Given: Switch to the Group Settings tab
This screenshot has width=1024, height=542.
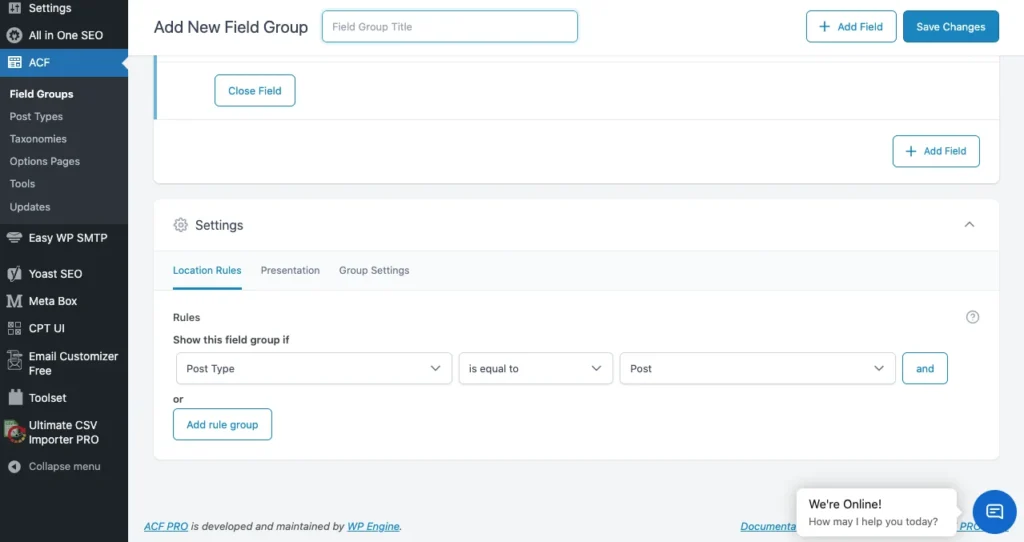Looking at the screenshot, I should click(374, 270).
